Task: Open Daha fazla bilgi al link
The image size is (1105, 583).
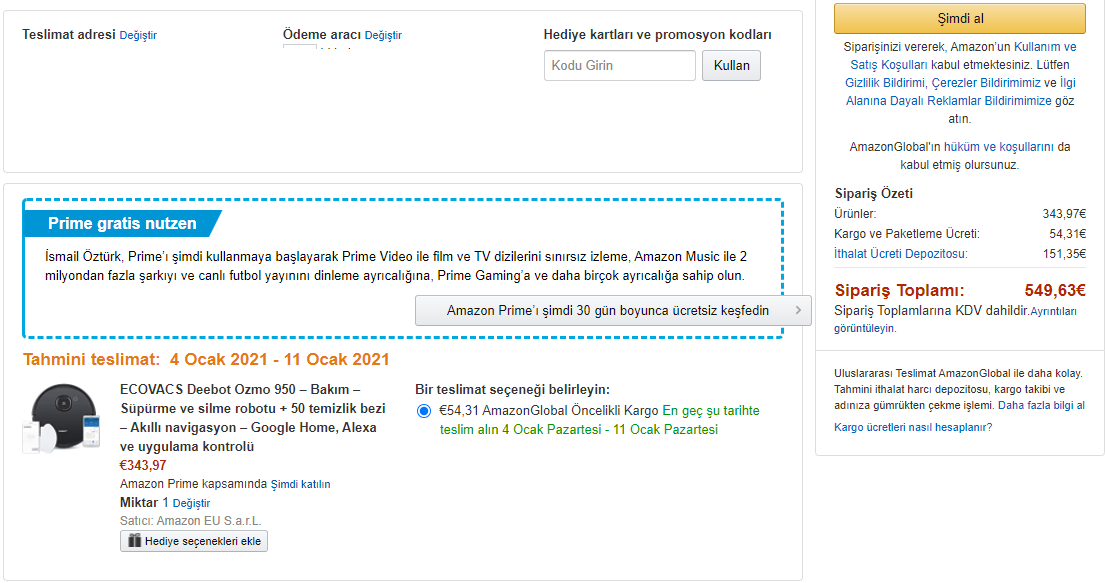Action: tap(1042, 405)
